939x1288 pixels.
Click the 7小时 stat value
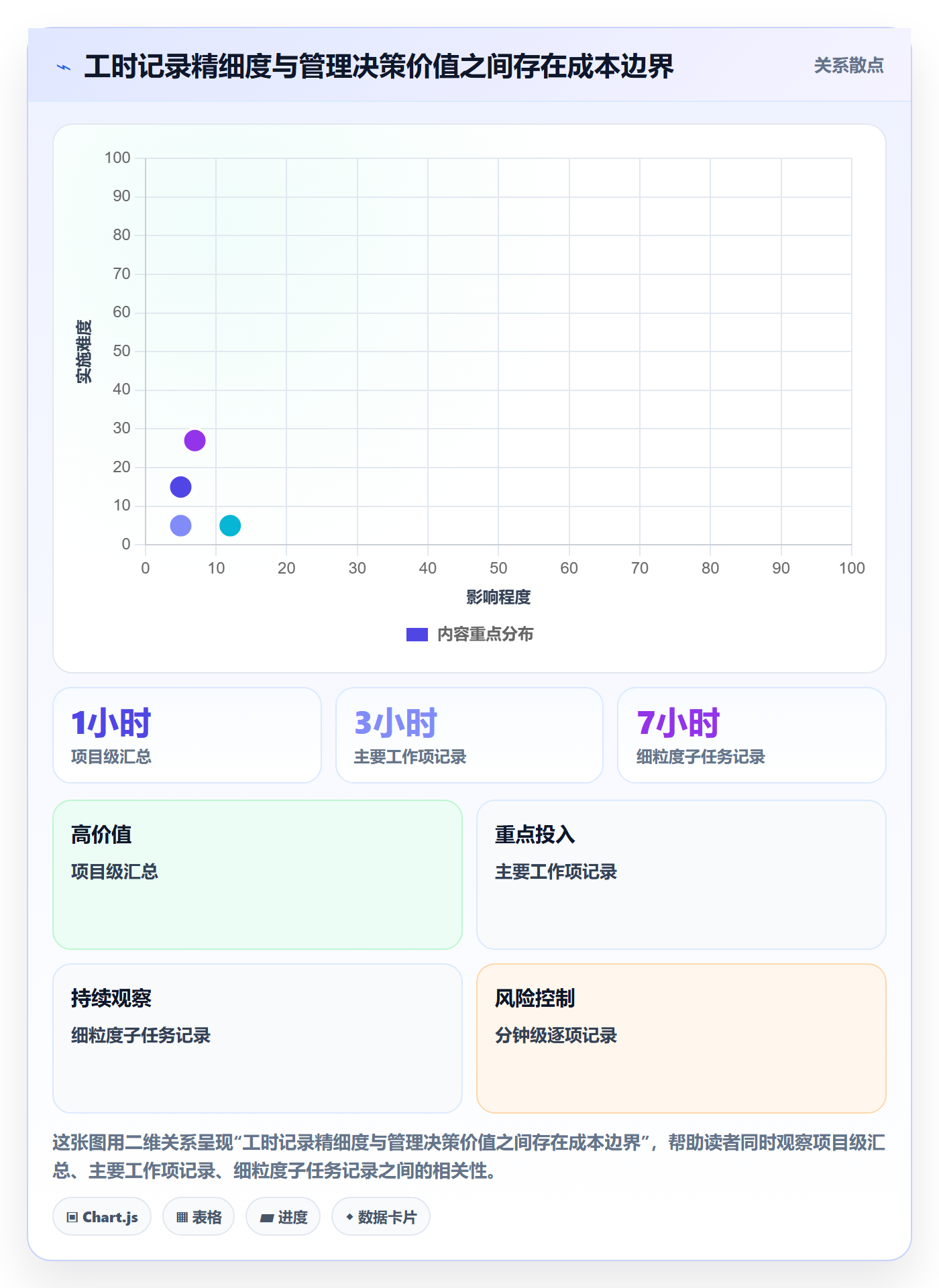pos(678,723)
